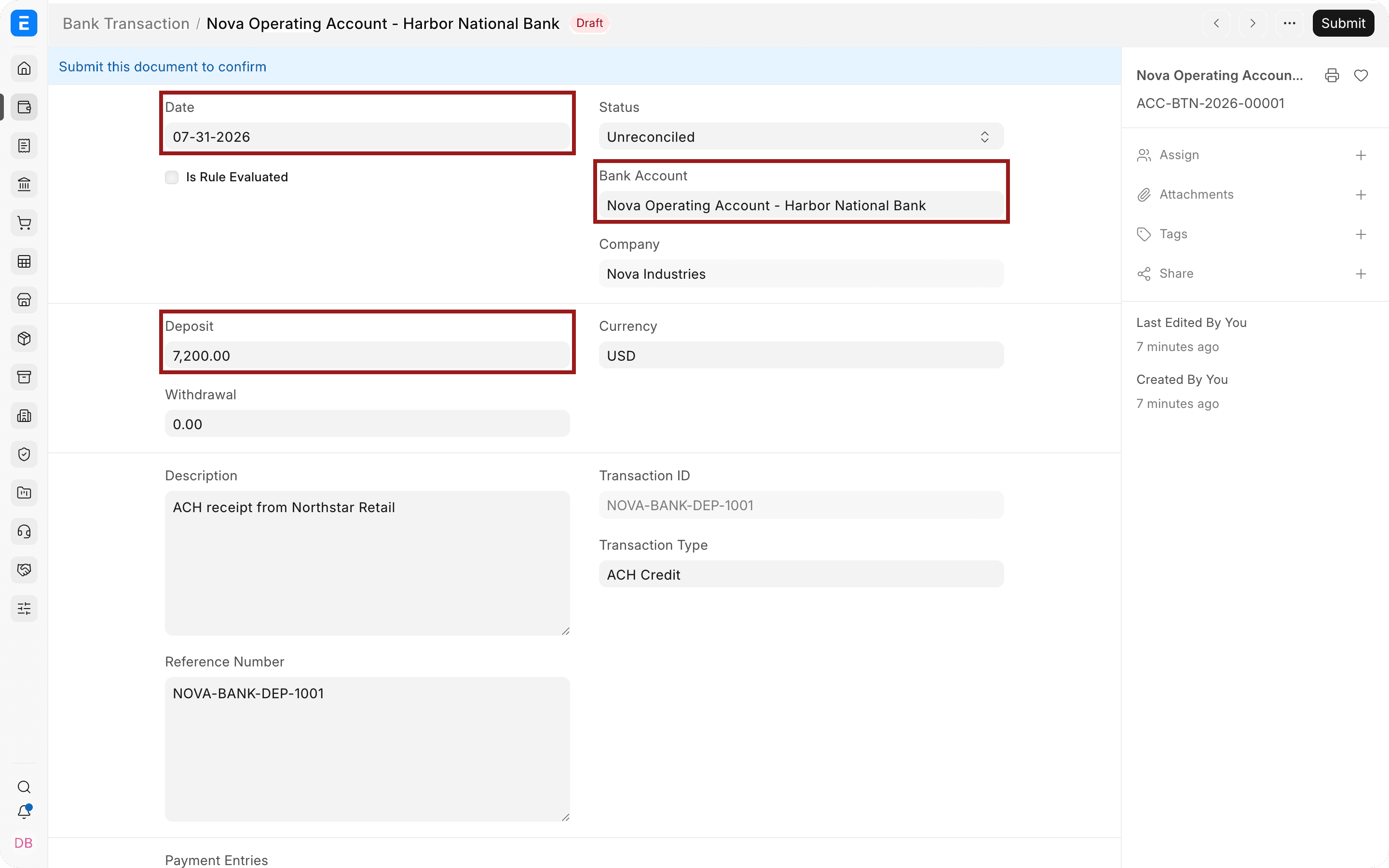Open the three-dots more menu

point(1289,23)
